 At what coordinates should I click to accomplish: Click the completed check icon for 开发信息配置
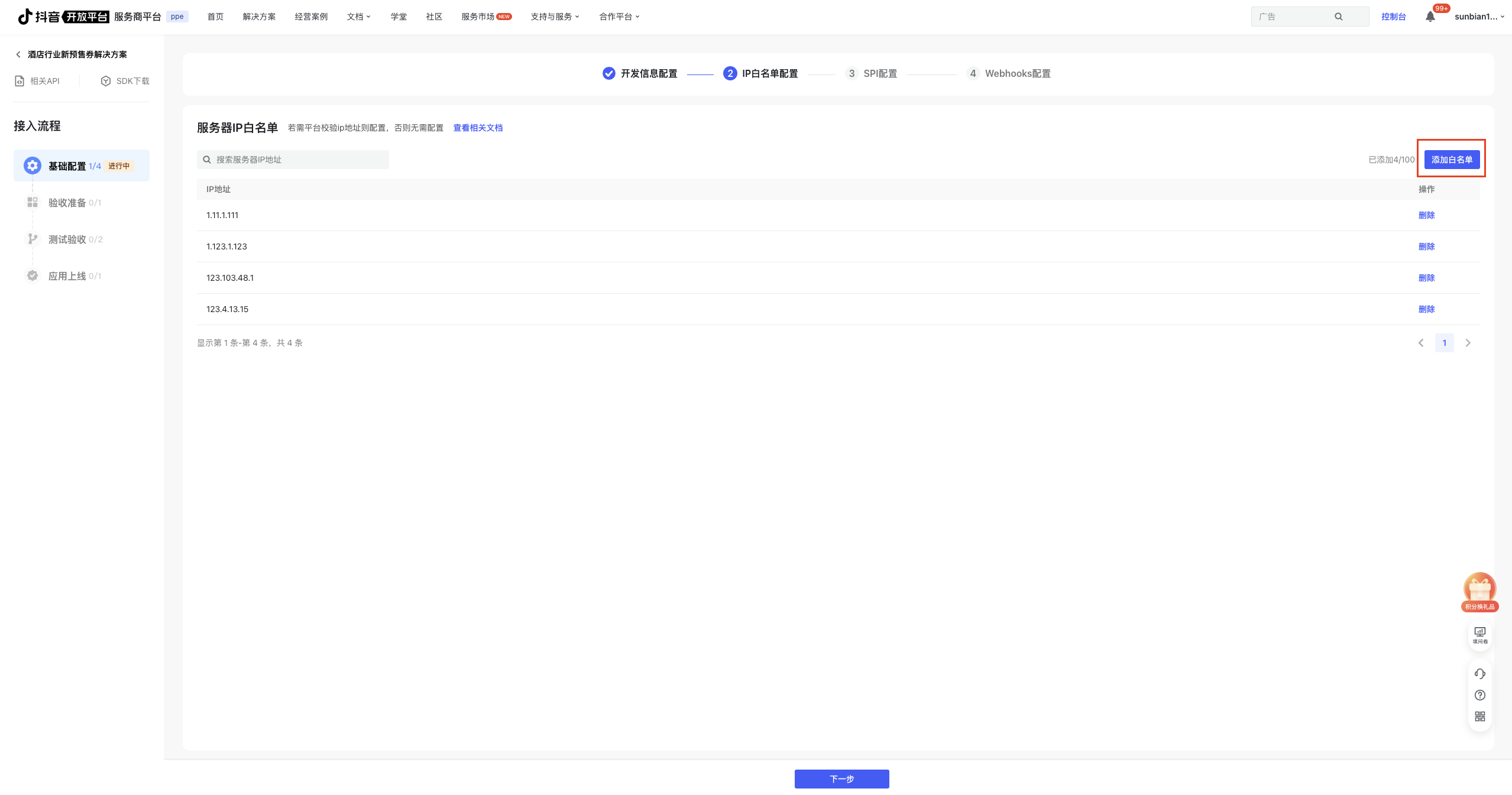point(608,73)
